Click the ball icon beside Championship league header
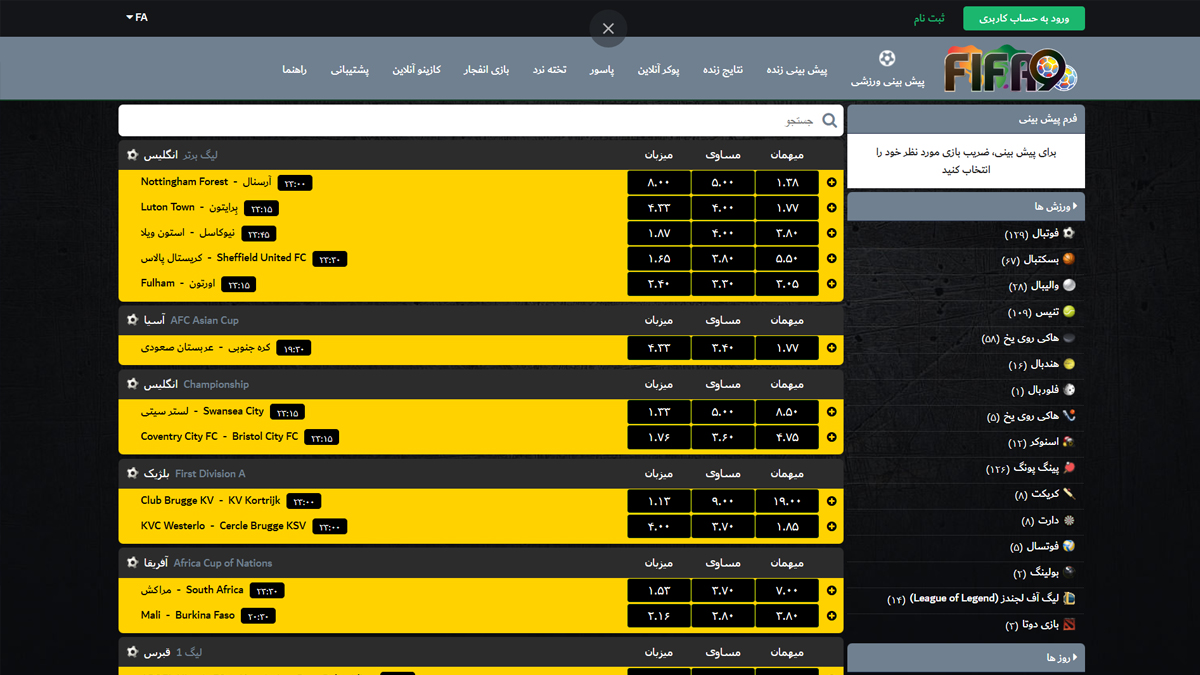 tap(132, 384)
